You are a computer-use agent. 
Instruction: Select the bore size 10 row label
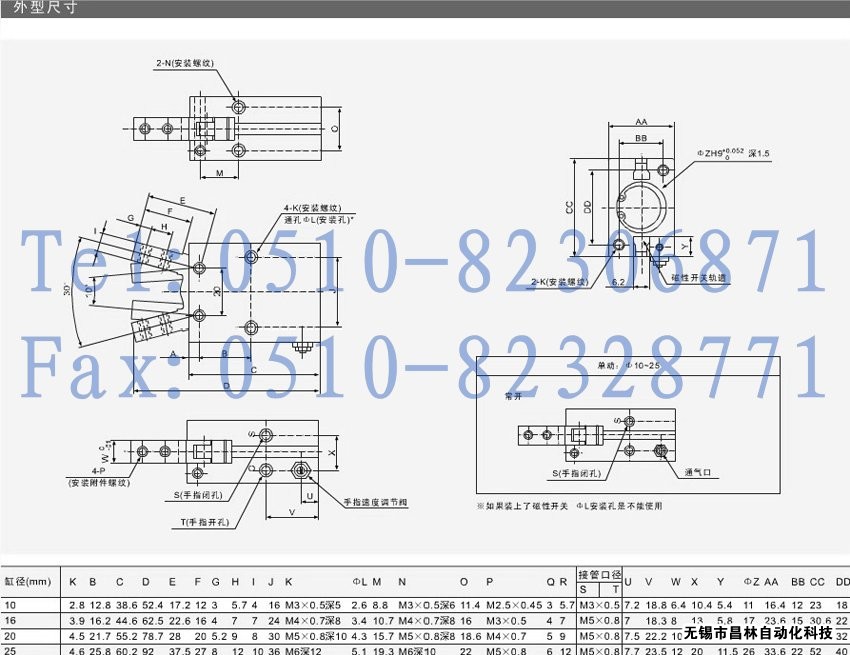click(x=10, y=605)
